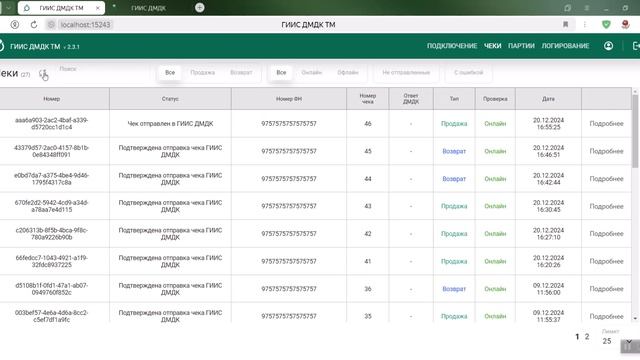Click the ГИИС ДМДК ТМ app logo

click(x=2, y=46)
